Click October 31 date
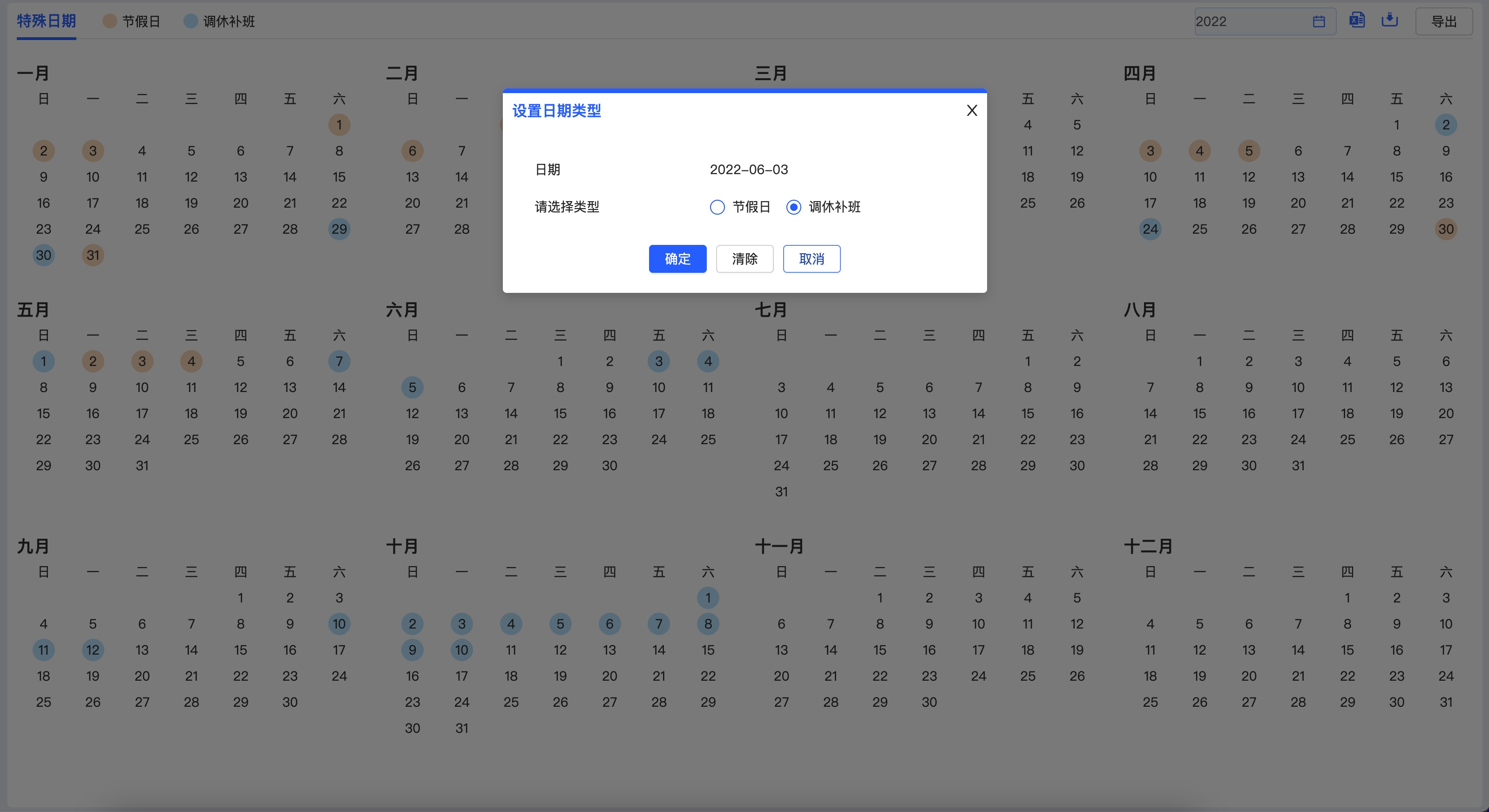 click(461, 728)
